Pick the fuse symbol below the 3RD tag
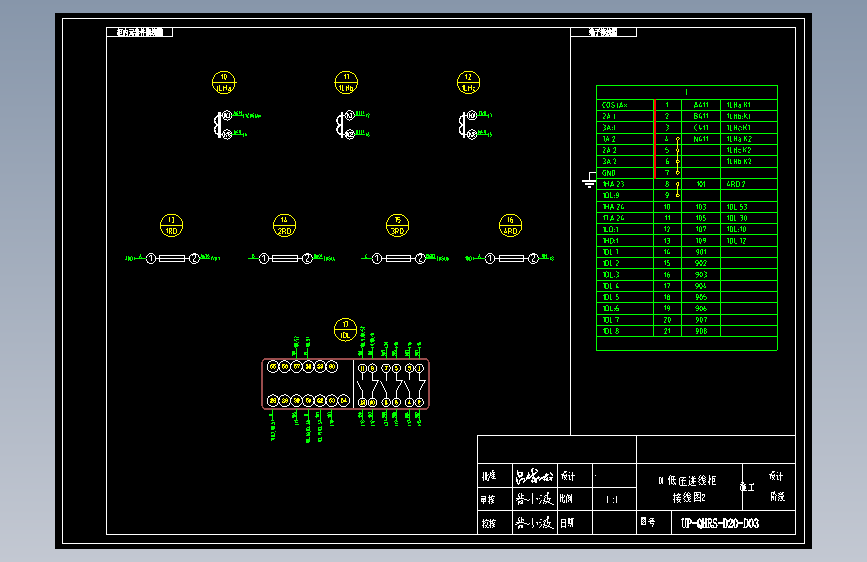Viewport: 867px width, 562px height. click(x=398, y=258)
